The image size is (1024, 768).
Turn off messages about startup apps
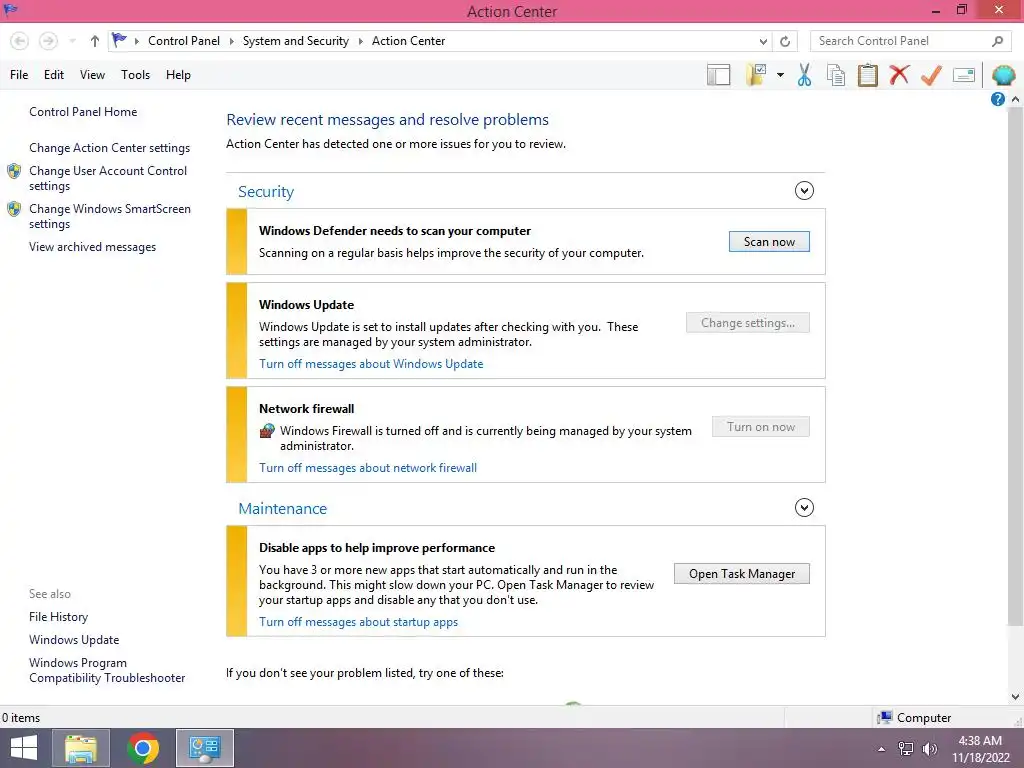(359, 622)
